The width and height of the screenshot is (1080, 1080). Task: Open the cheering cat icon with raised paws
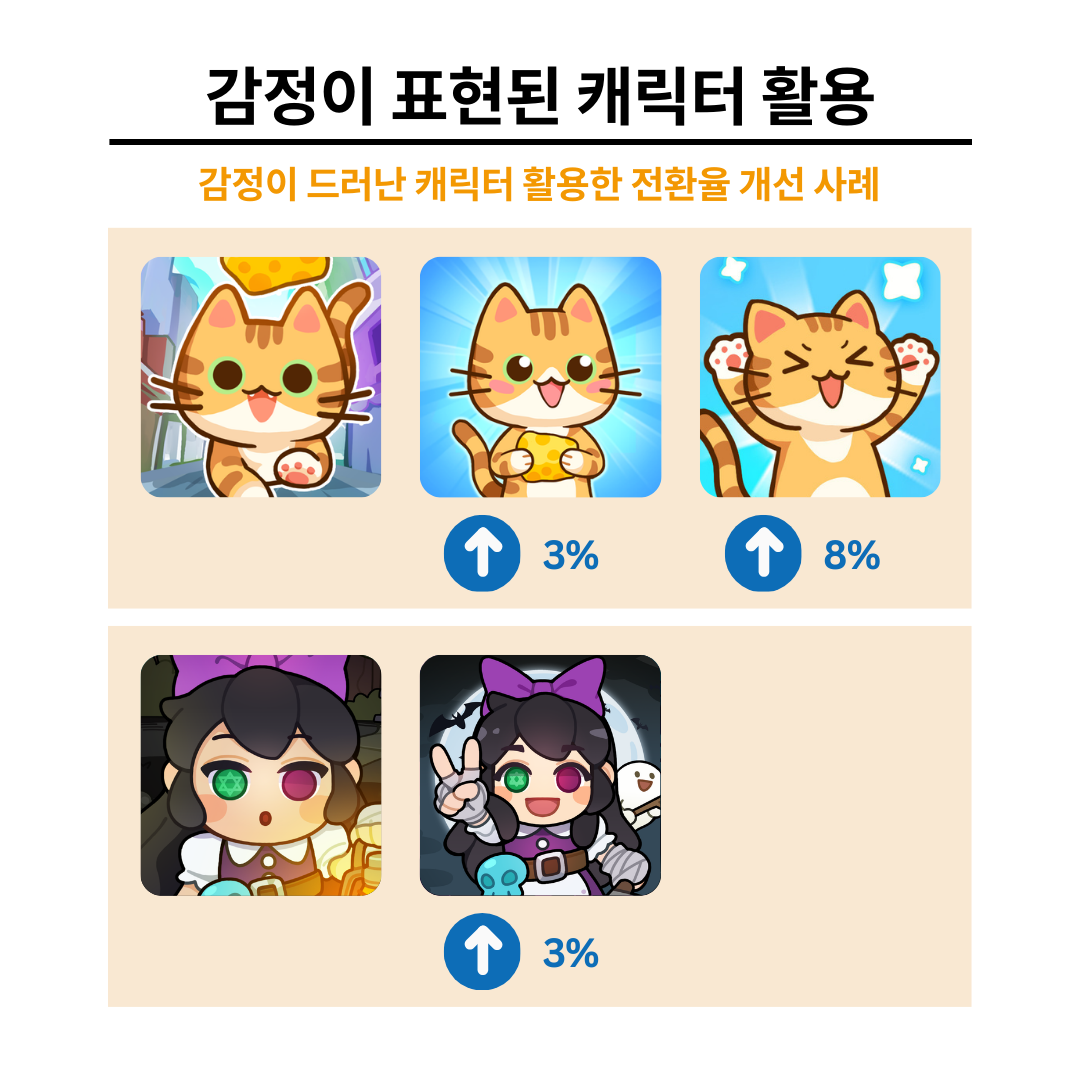[820, 377]
